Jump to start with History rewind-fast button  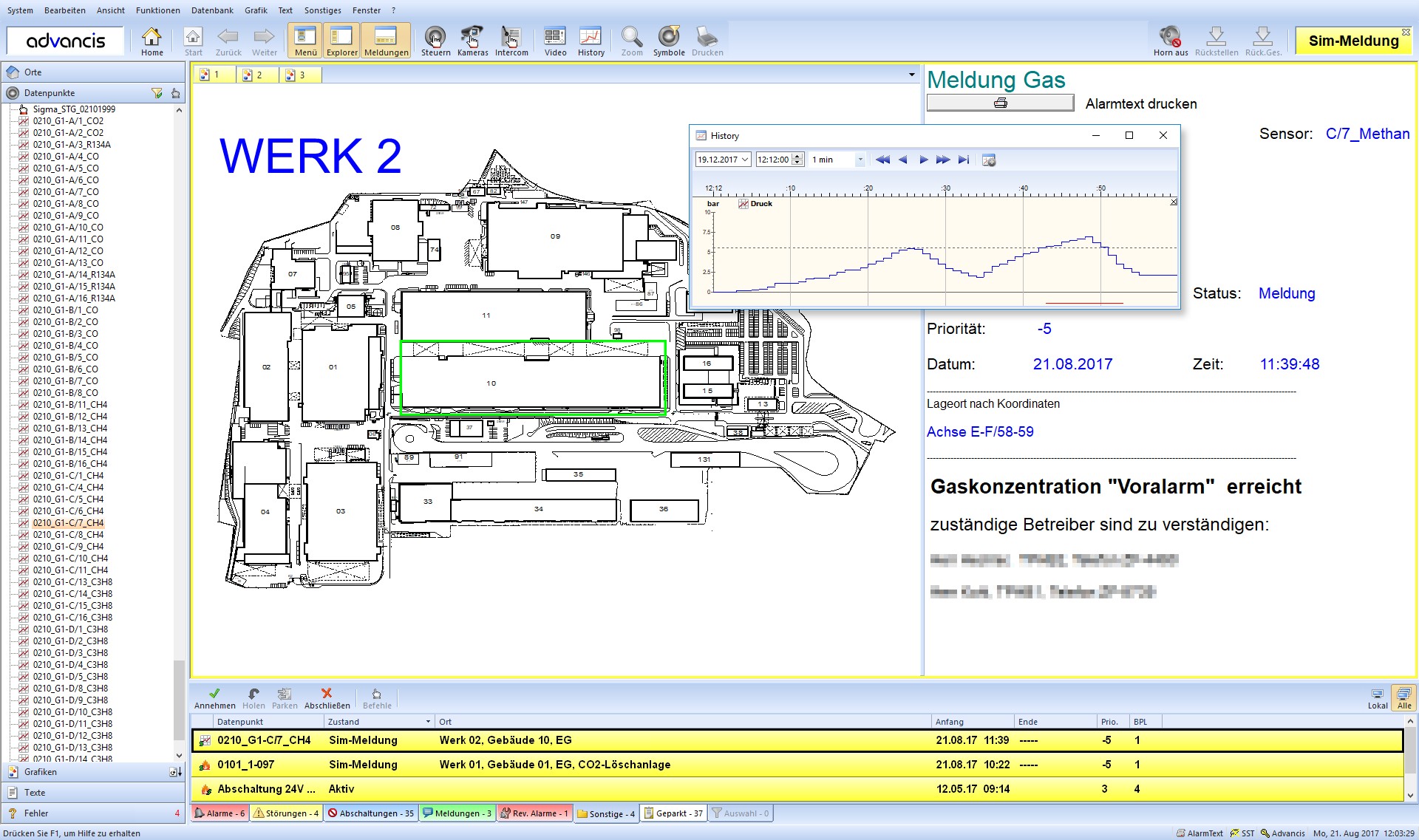click(882, 160)
